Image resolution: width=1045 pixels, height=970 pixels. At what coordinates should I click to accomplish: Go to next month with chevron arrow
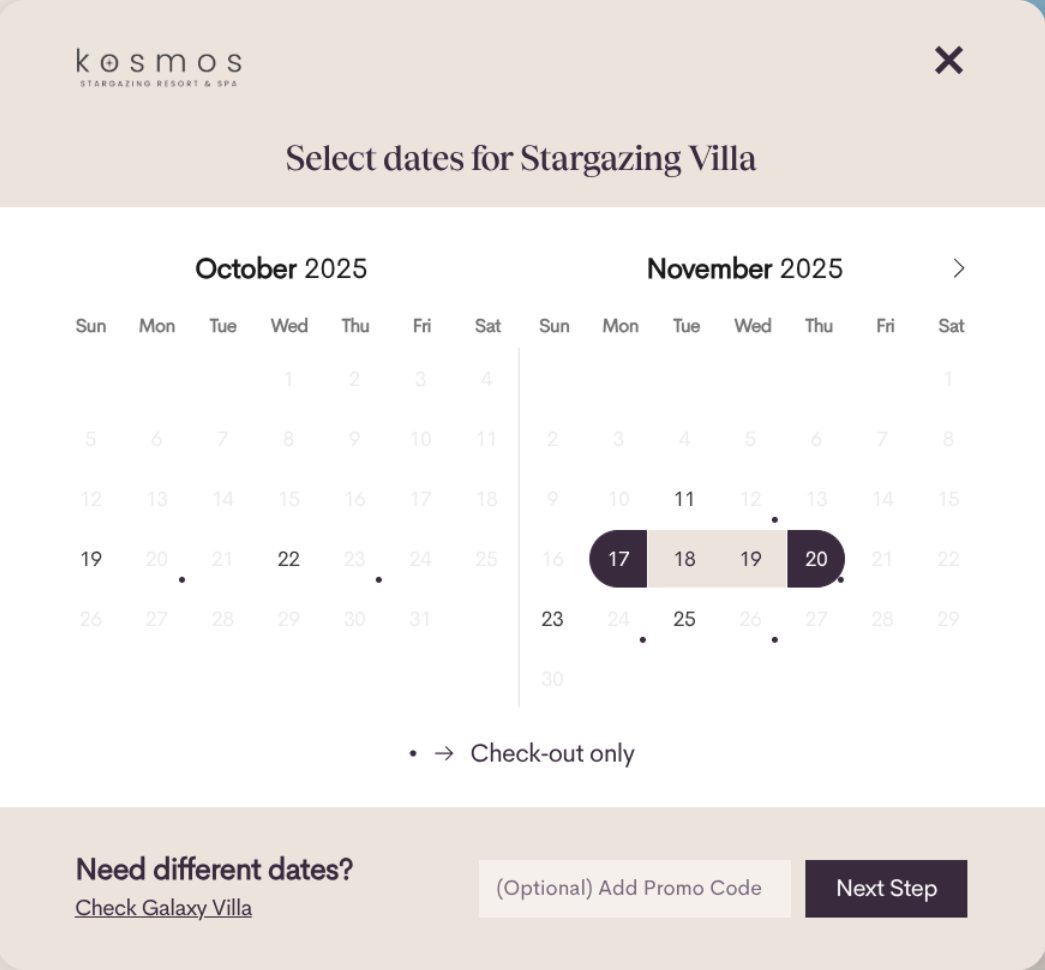(959, 268)
